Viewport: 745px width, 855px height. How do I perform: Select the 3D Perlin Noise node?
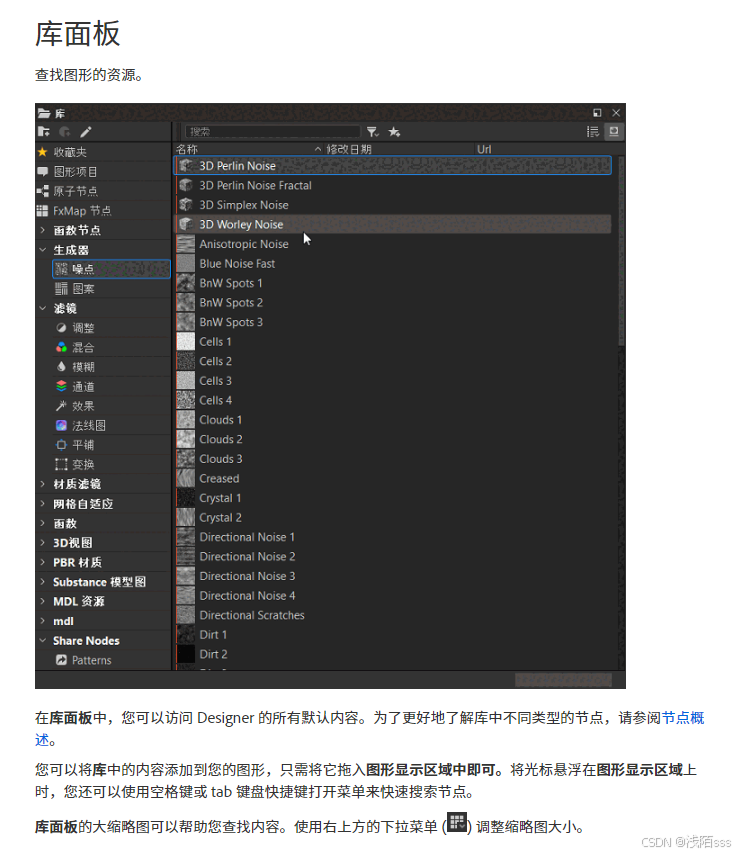393,166
